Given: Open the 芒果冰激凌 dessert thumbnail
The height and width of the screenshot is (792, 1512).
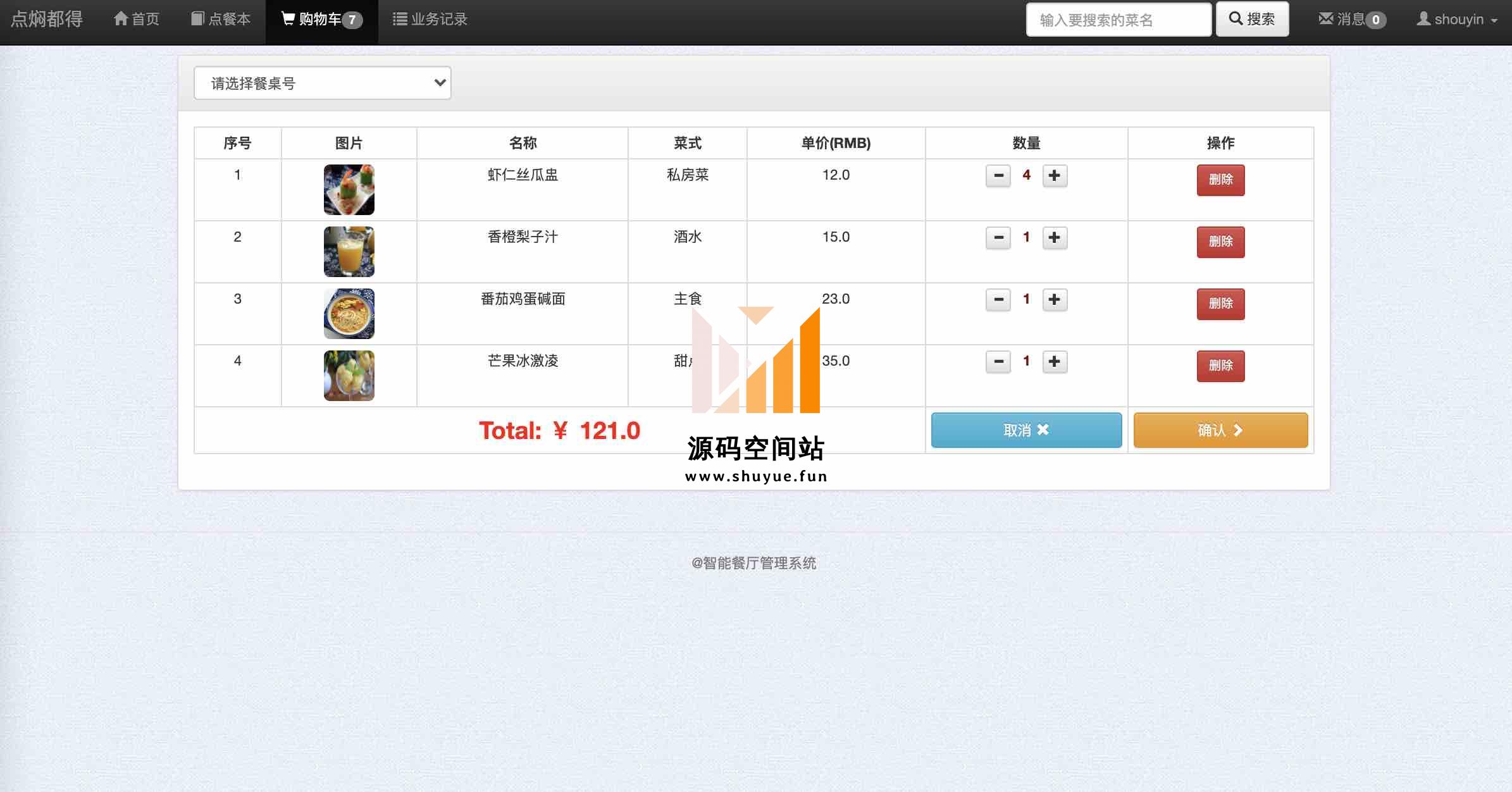Looking at the screenshot, I should click(349, 376).
